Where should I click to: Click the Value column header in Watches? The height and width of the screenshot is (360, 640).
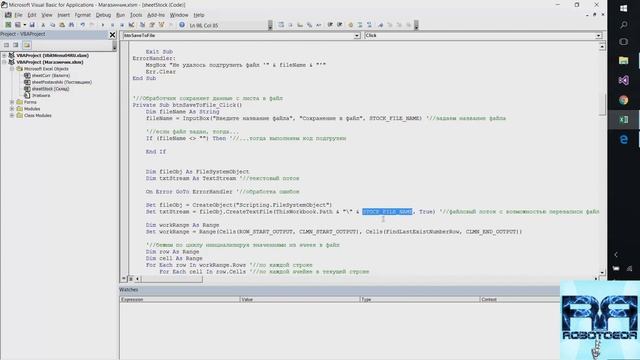click(300, 299)
